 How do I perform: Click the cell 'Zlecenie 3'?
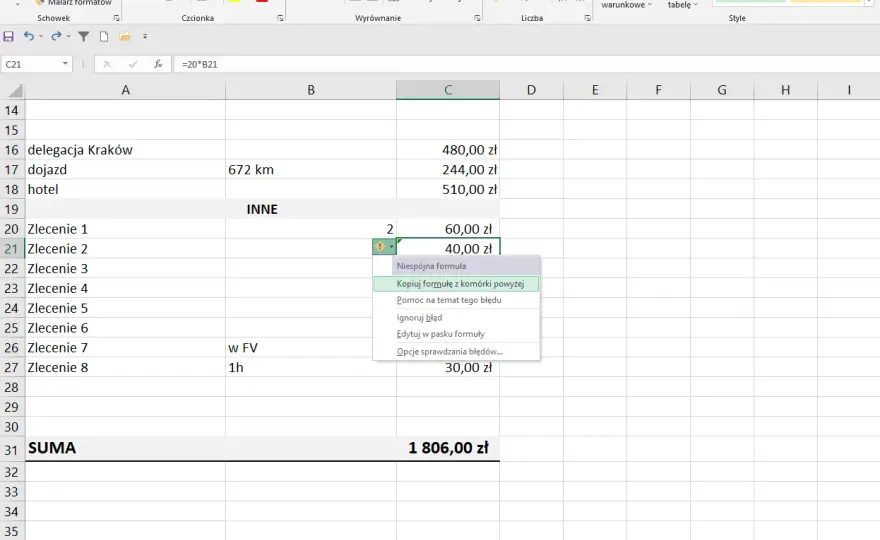(x=125, y=268)
